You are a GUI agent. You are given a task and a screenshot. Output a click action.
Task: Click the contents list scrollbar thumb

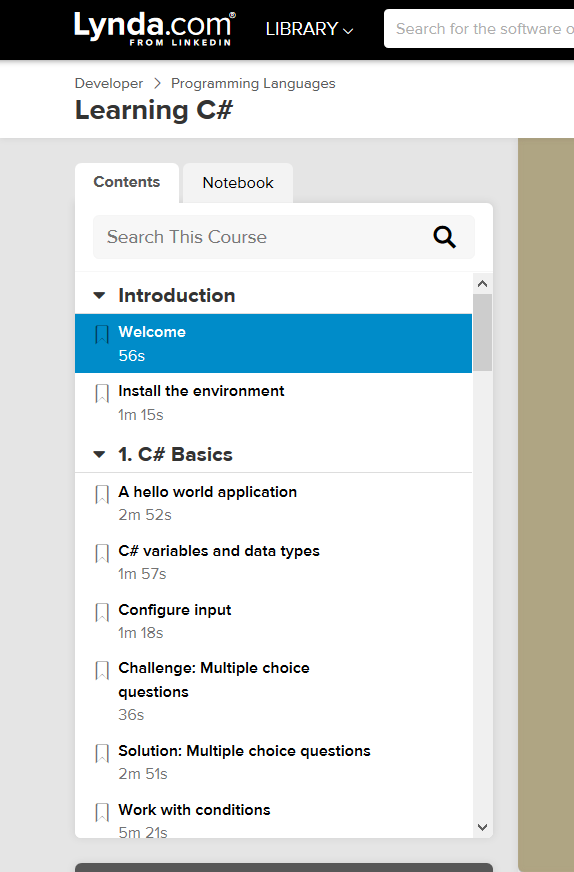click(482, 333)
